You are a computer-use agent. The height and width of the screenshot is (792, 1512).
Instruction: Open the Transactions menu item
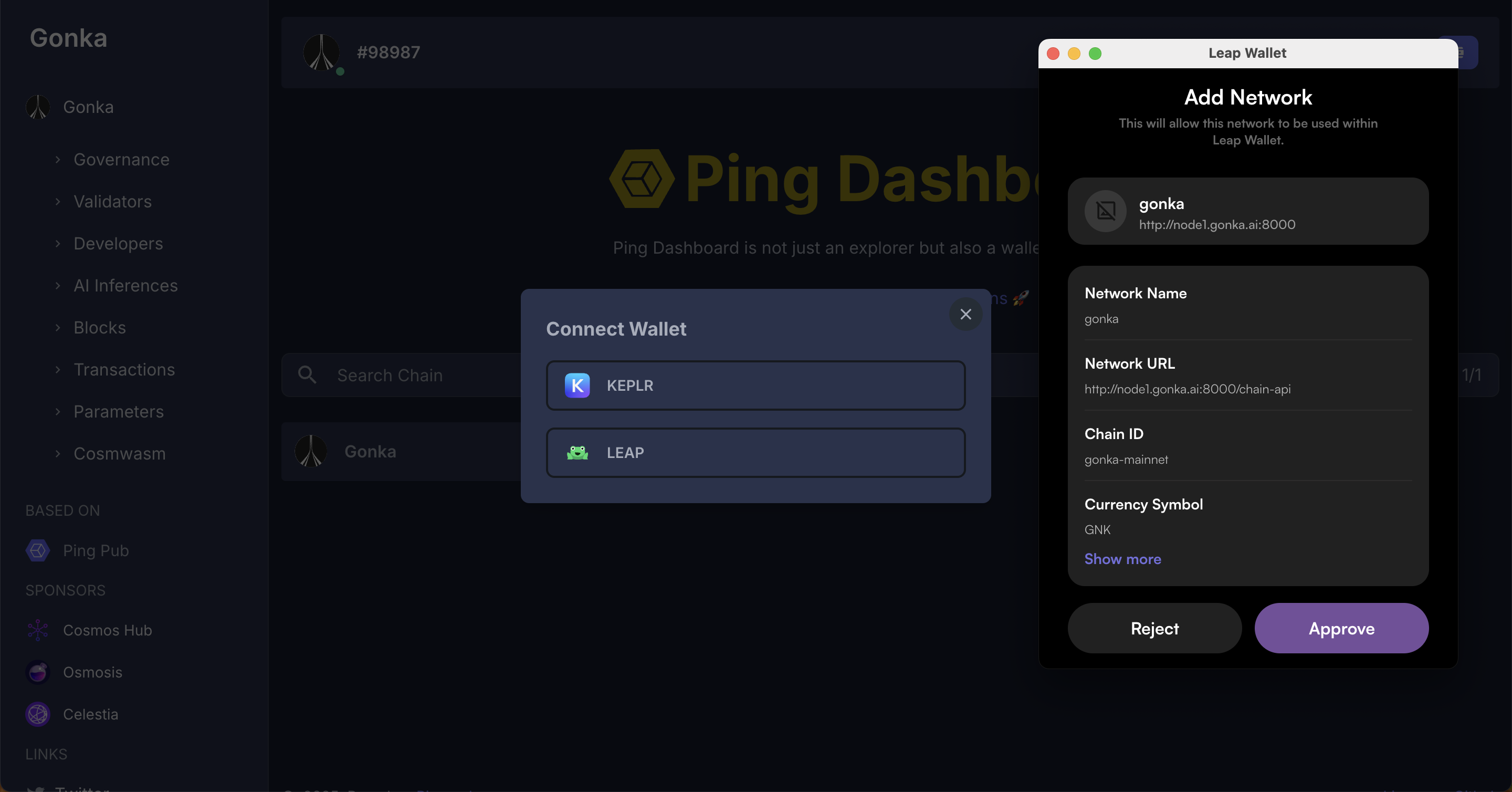click(124, 370)
